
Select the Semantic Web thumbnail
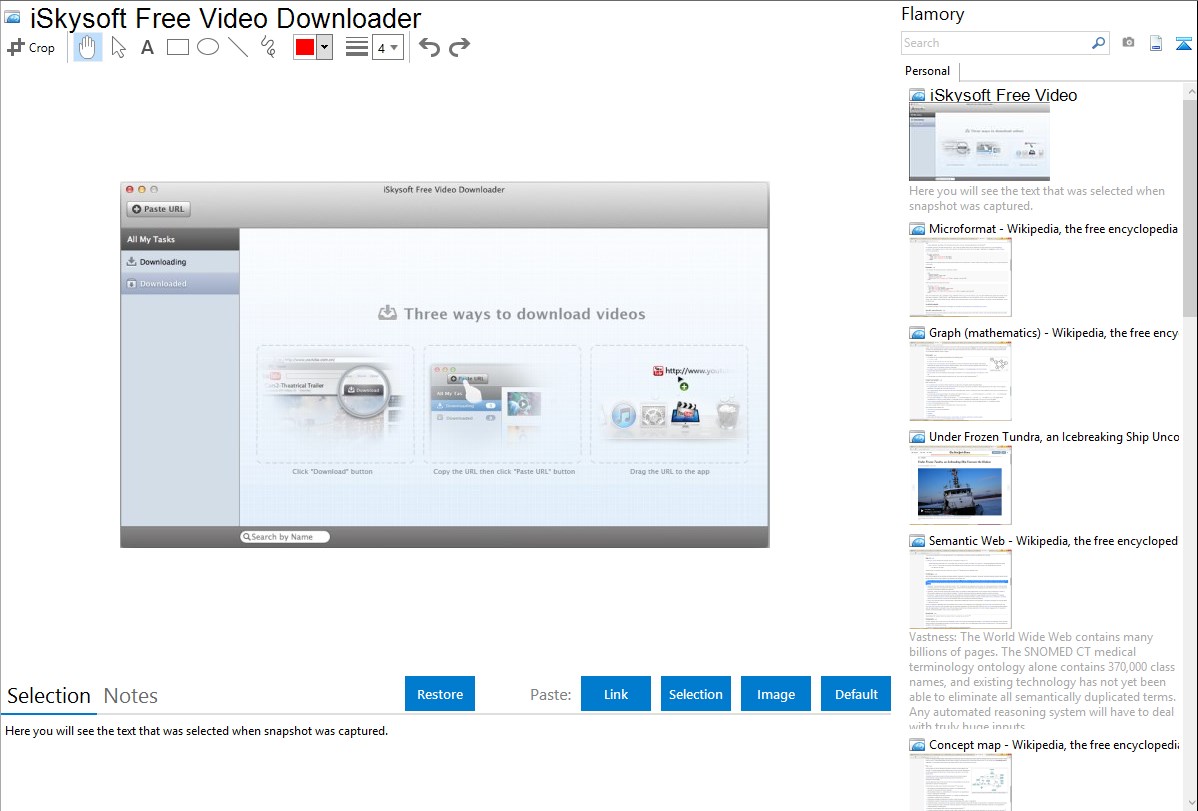[x=960, y=589]
